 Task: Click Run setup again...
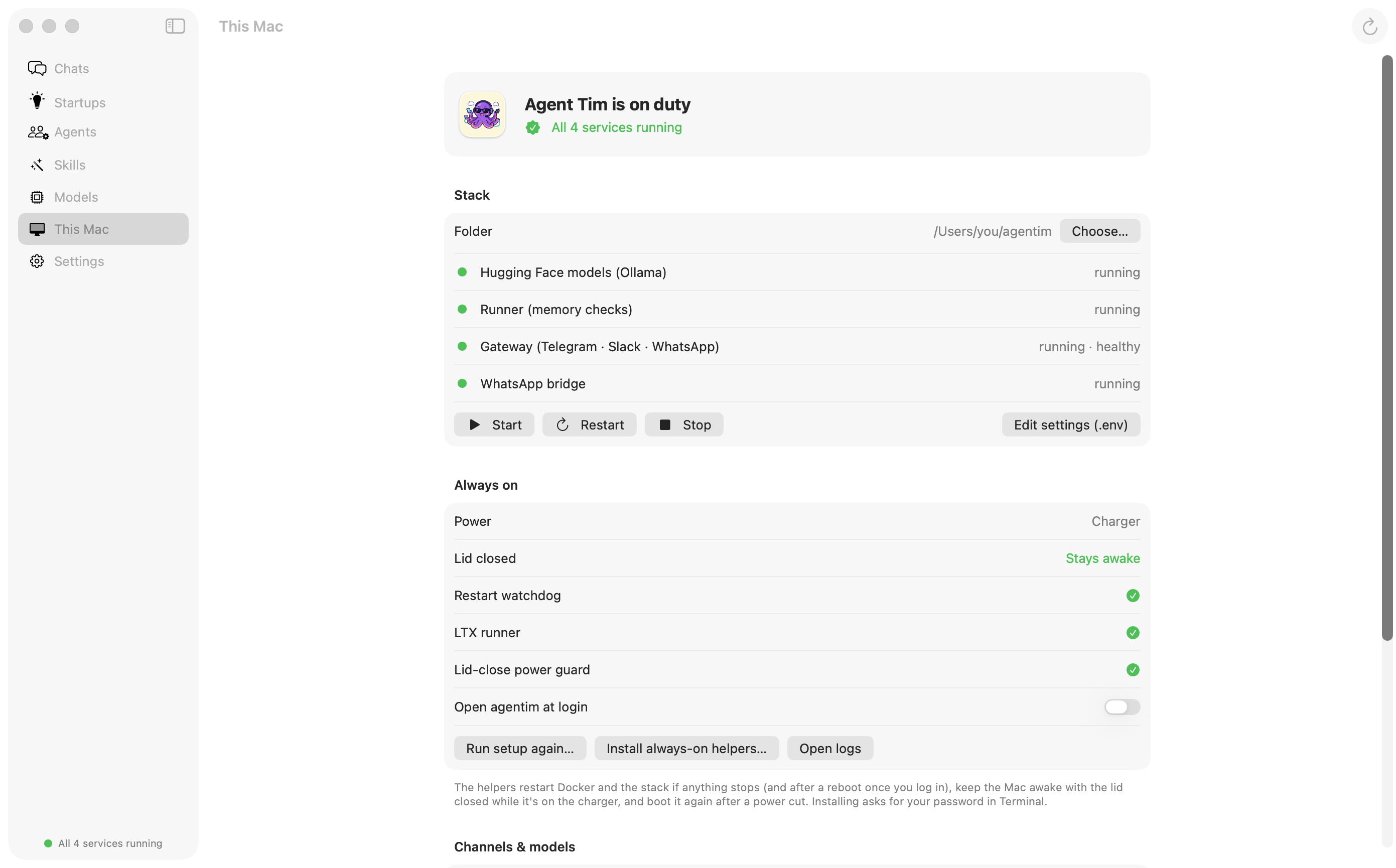pos(520,749)
